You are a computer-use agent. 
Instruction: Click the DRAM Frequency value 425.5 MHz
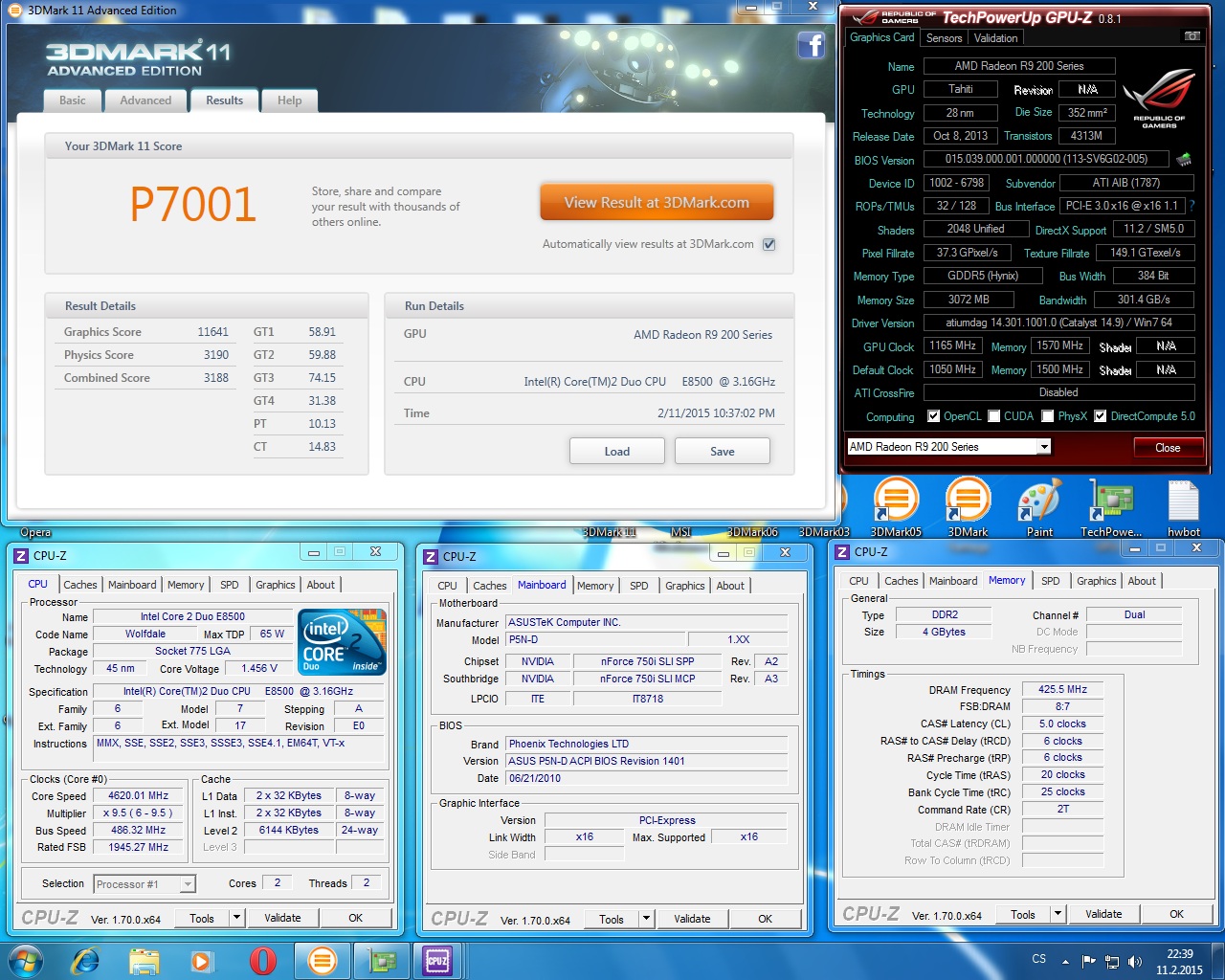(x=1062, y=689)
